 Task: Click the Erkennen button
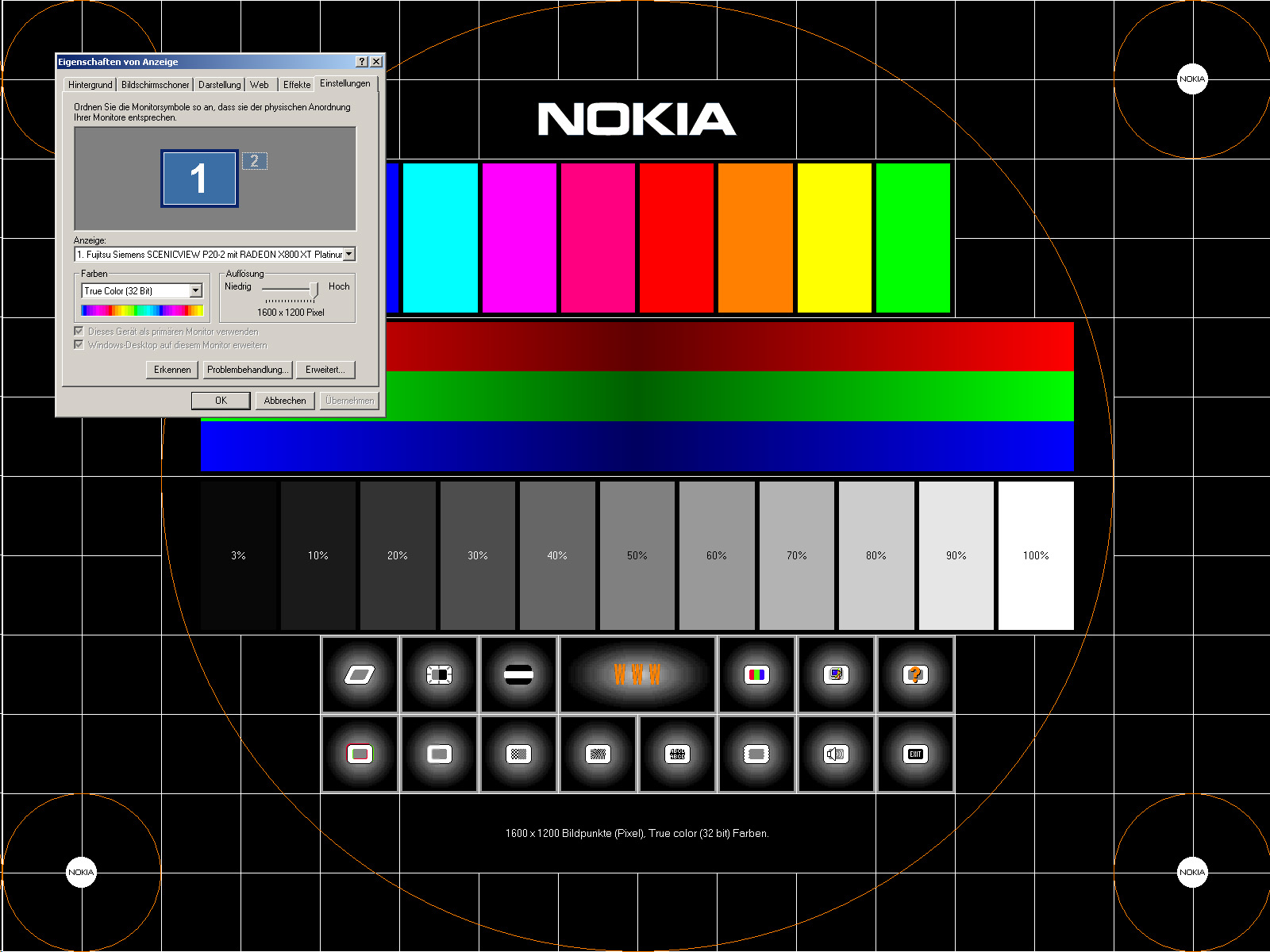click(172, 370)
